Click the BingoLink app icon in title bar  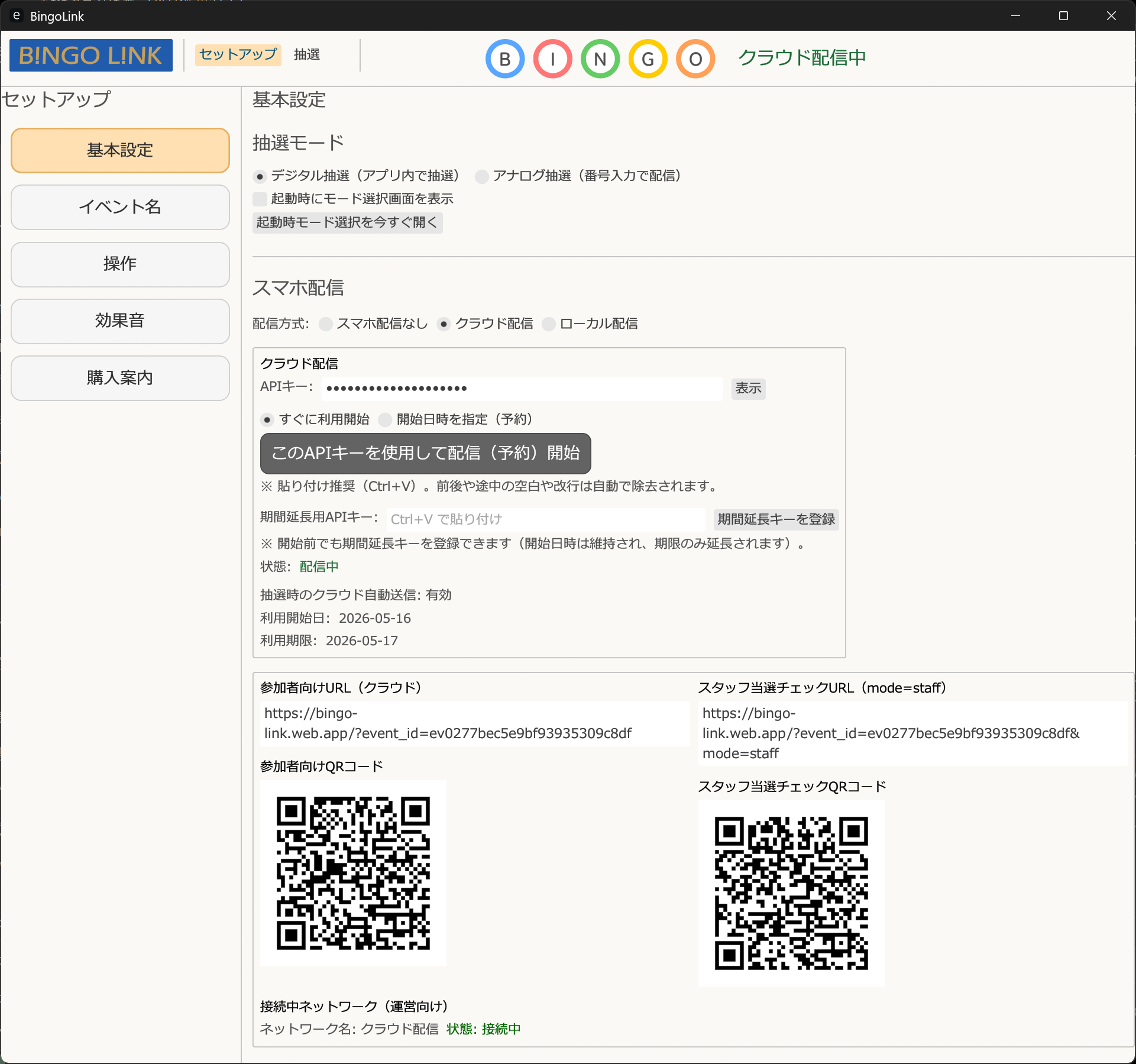click(x=17, y=16)
